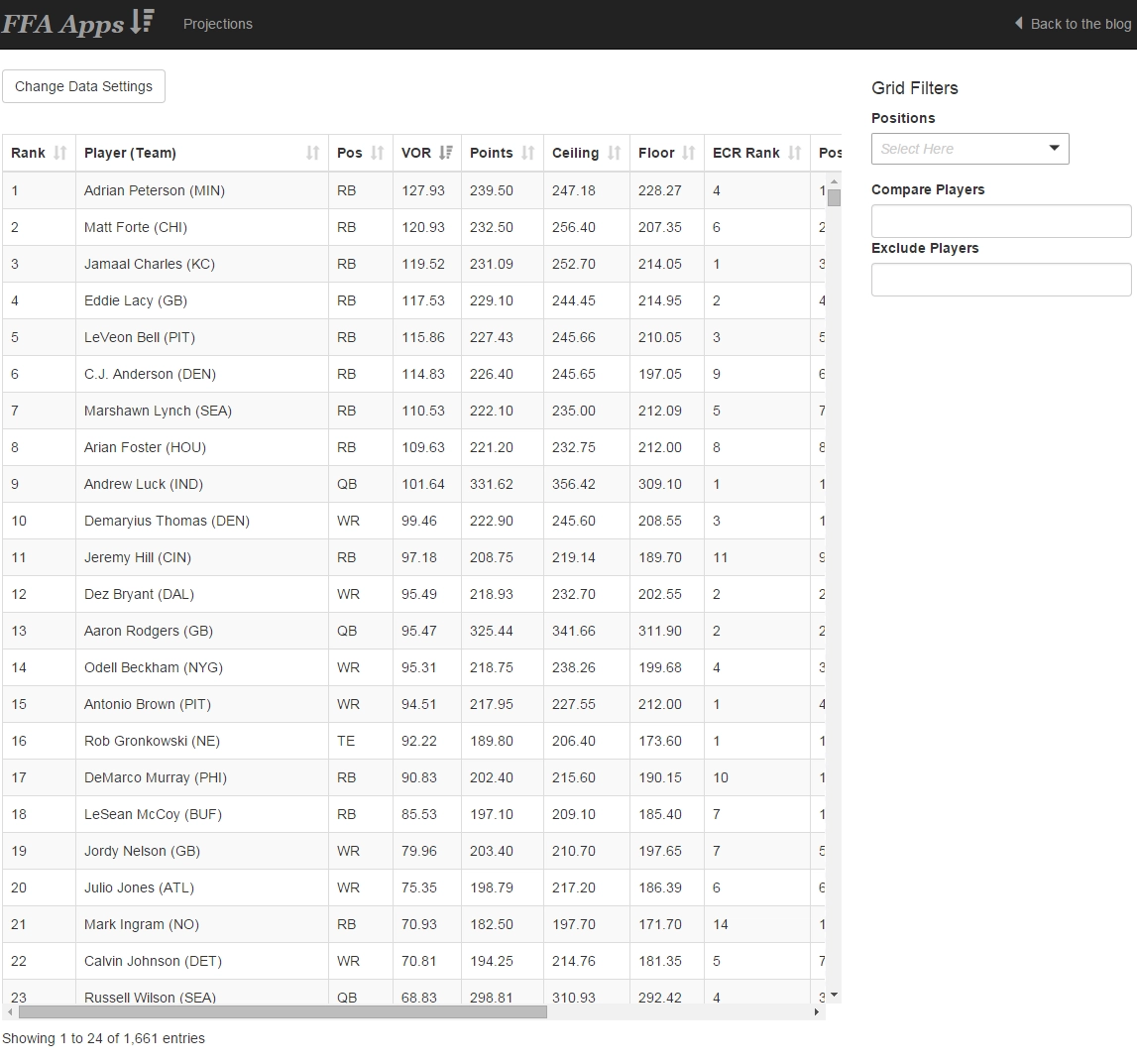Click the horizontal scrollbar under the table
Image resolution: width=1137 pixels, height=1064 pixels.
(283, 1012)
